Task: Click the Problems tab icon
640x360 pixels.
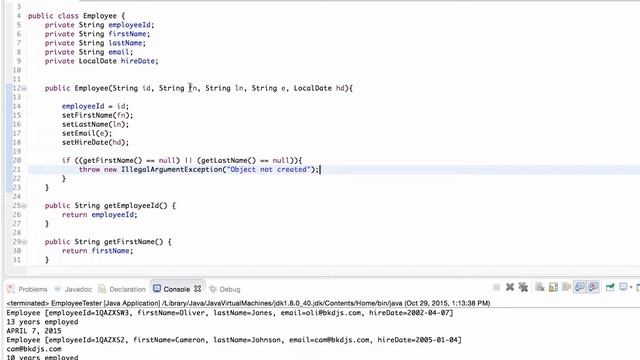Action: point(11,289)
